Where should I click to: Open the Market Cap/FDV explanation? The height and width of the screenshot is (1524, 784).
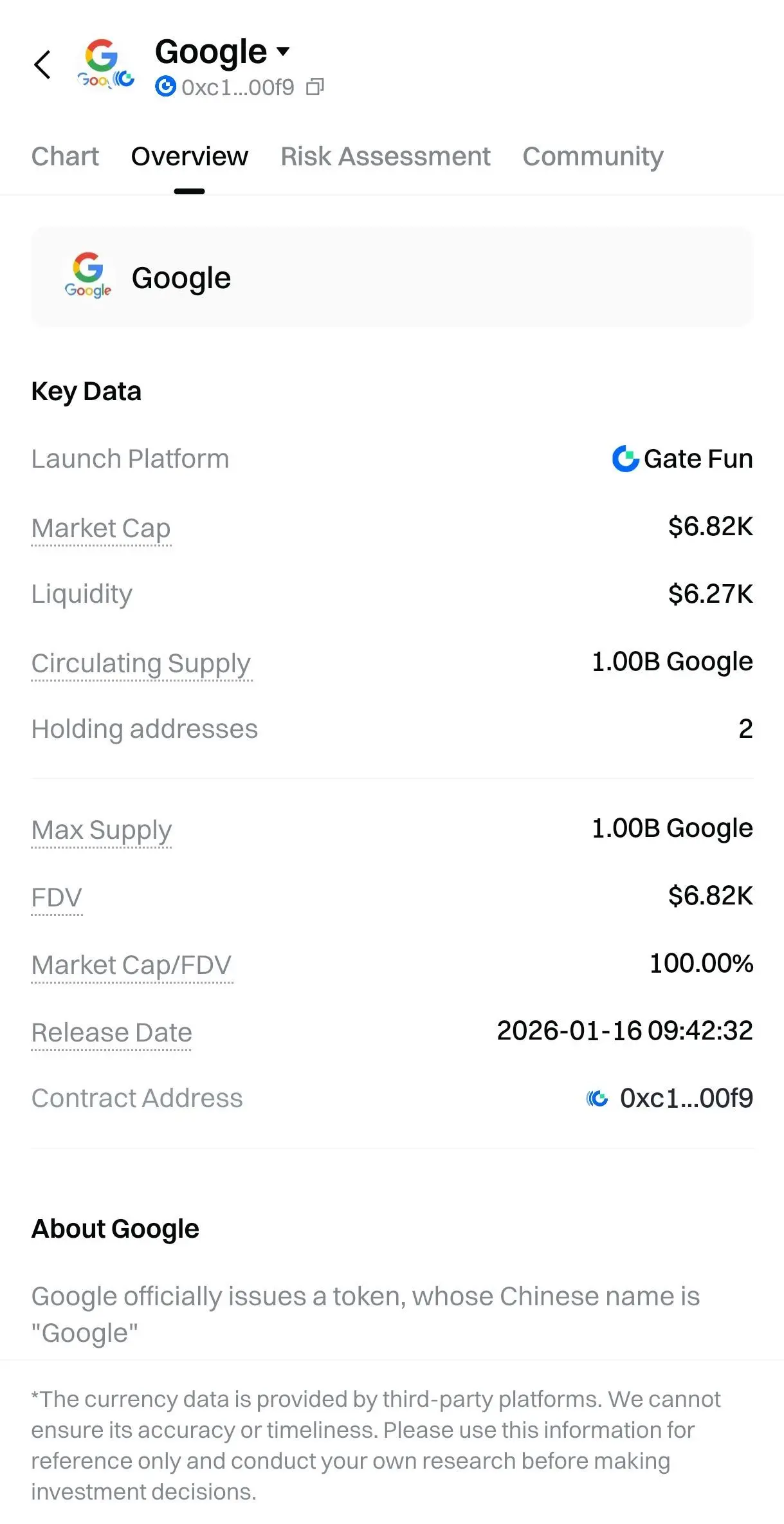[131, 965]
